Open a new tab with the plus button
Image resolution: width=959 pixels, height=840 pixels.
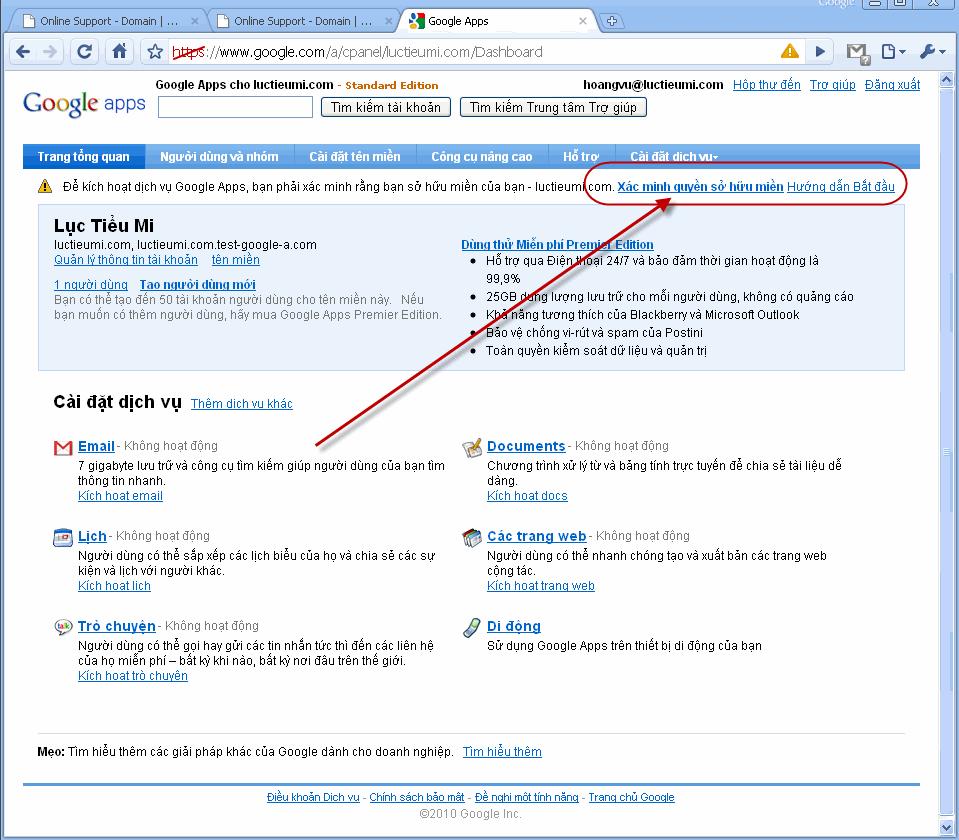pos(612,21)
